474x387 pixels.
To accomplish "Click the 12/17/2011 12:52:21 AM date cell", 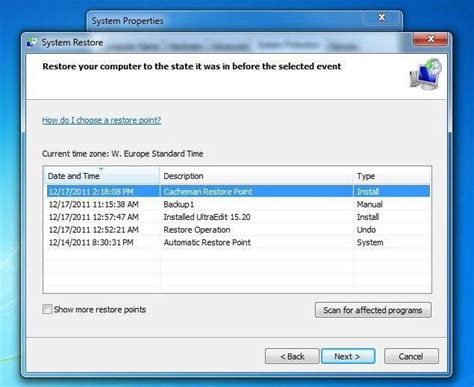I will click(94, 230).
